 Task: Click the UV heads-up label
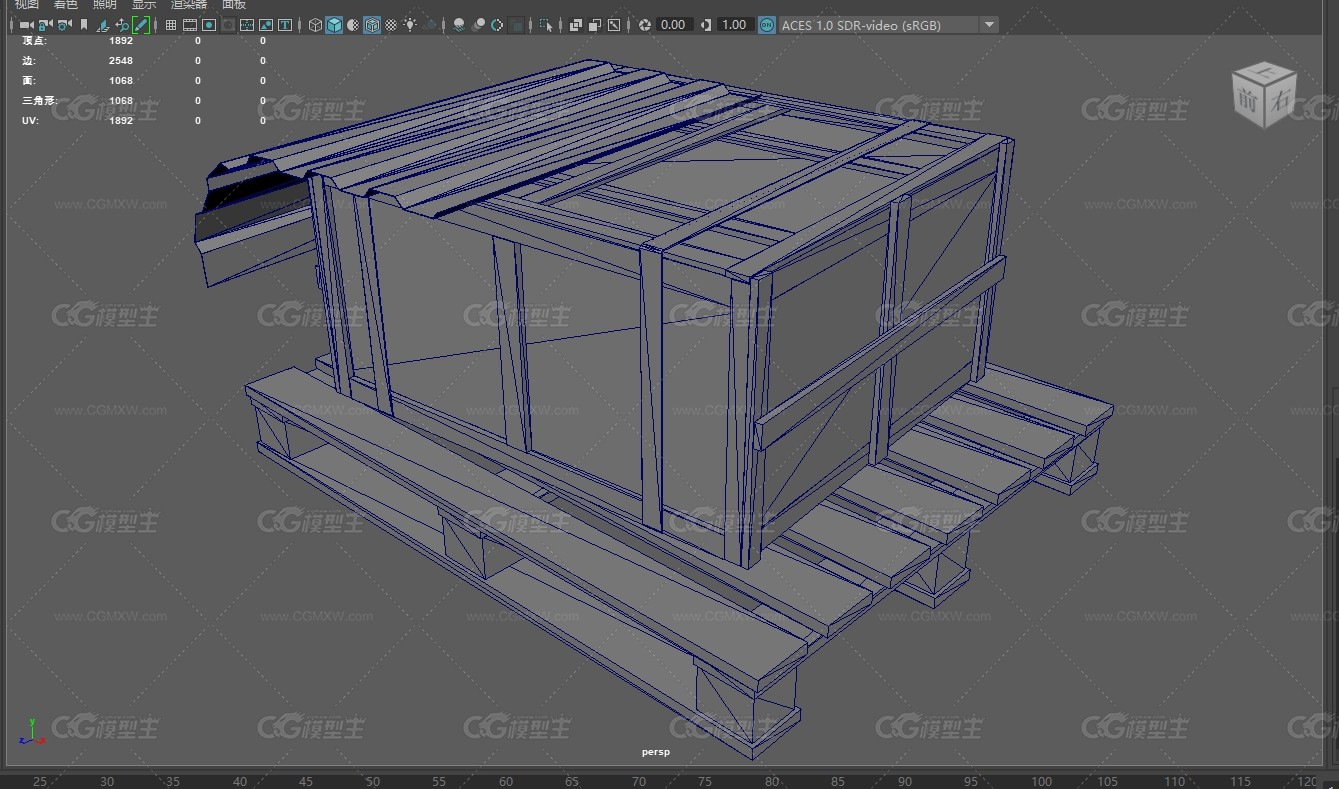pos(30,121)
